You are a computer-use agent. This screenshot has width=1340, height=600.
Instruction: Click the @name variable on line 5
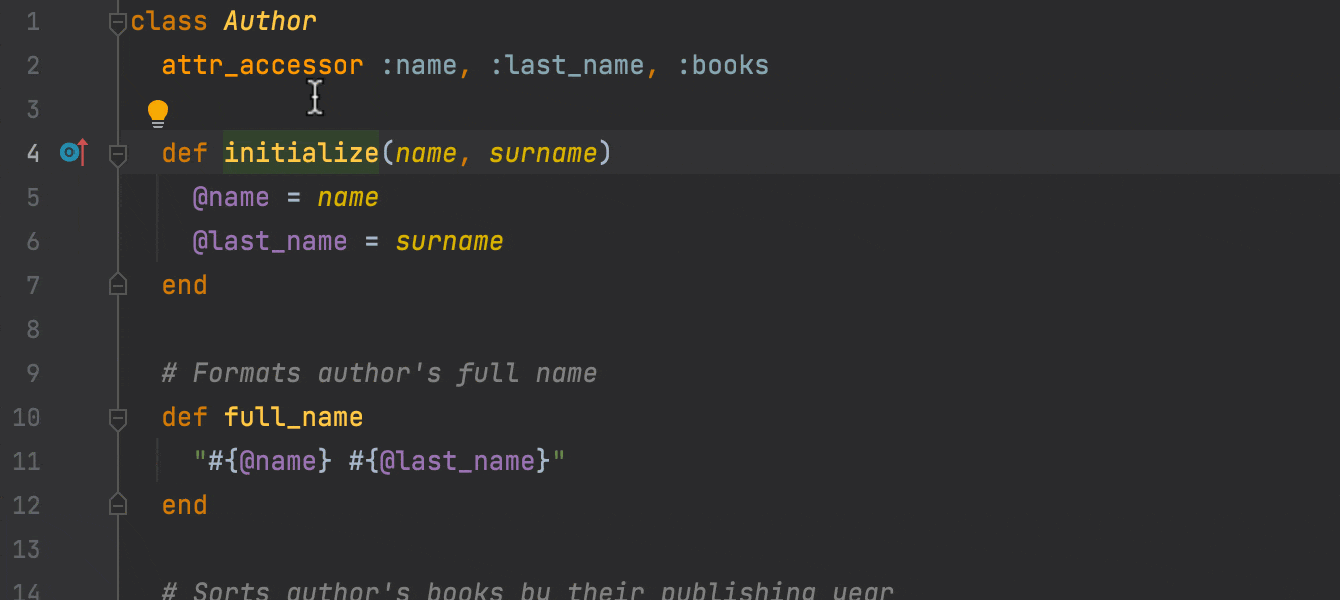point(231,196)
